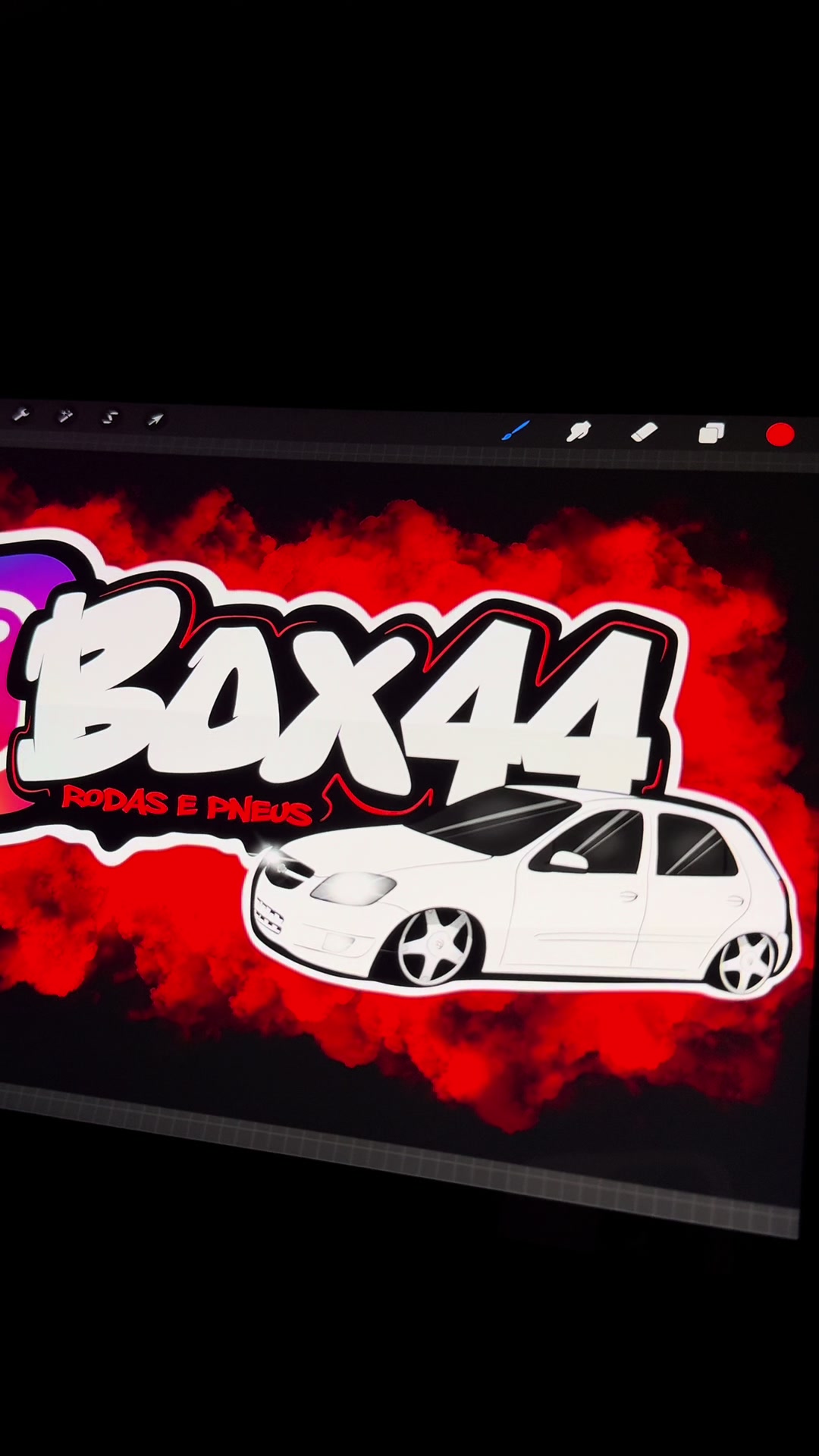The width and height of the screenshot is (819, 1456).
Task: Open the Actions wrench menu
Action: point(20,414)
